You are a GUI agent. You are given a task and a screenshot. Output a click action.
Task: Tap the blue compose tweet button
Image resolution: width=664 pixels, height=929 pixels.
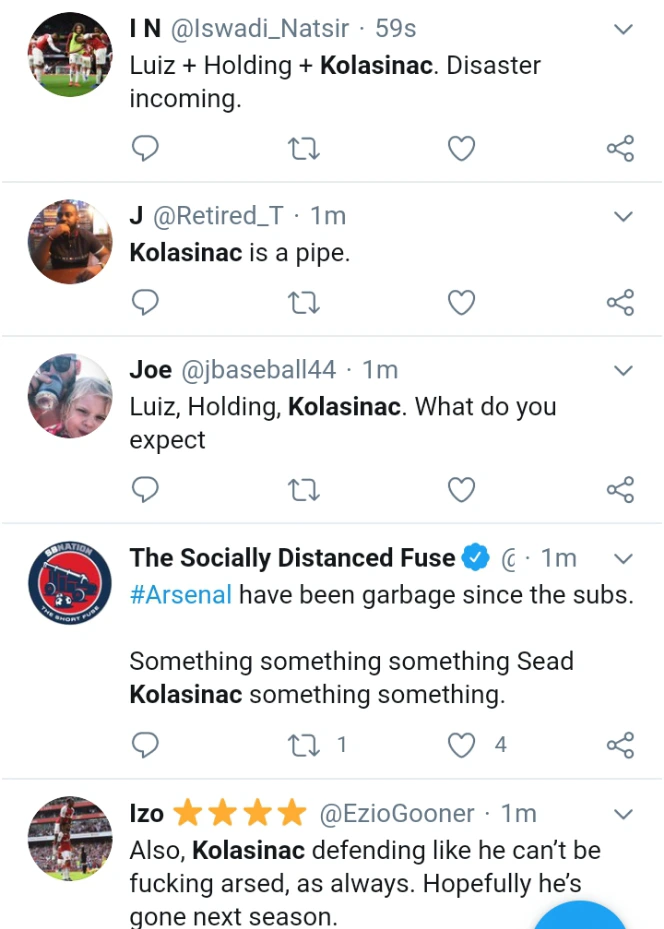tap(582, 917)
